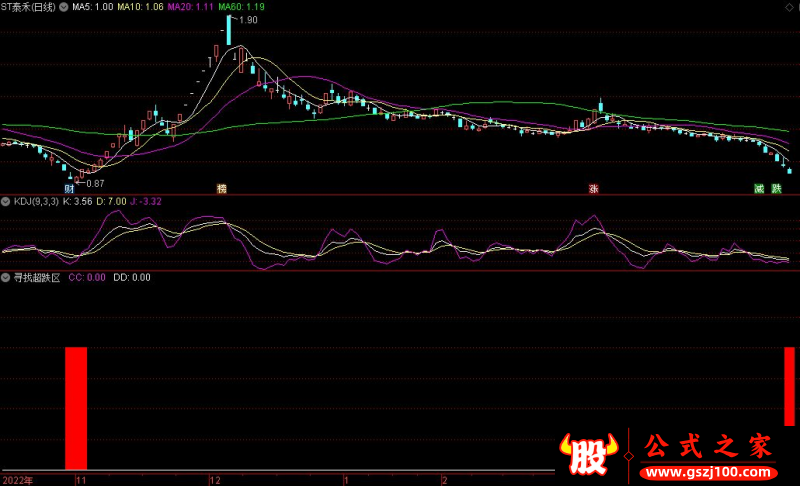Click the green 减 holdings-reduction marker
Viewport: 800px width, 486px height.
coord(759,188)
